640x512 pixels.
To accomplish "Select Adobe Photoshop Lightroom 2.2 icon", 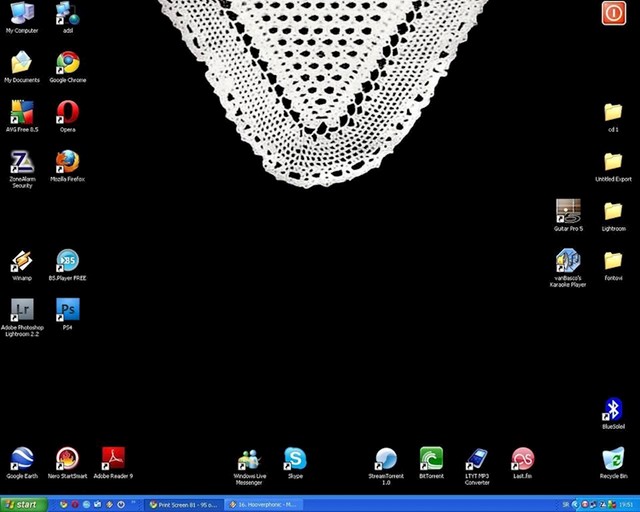I will pyautogui.click(x=22, y=317).
